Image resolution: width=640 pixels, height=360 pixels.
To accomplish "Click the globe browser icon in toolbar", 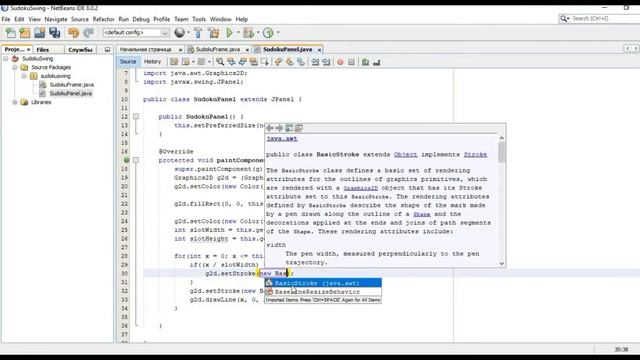I will click(x=179, y=32).
